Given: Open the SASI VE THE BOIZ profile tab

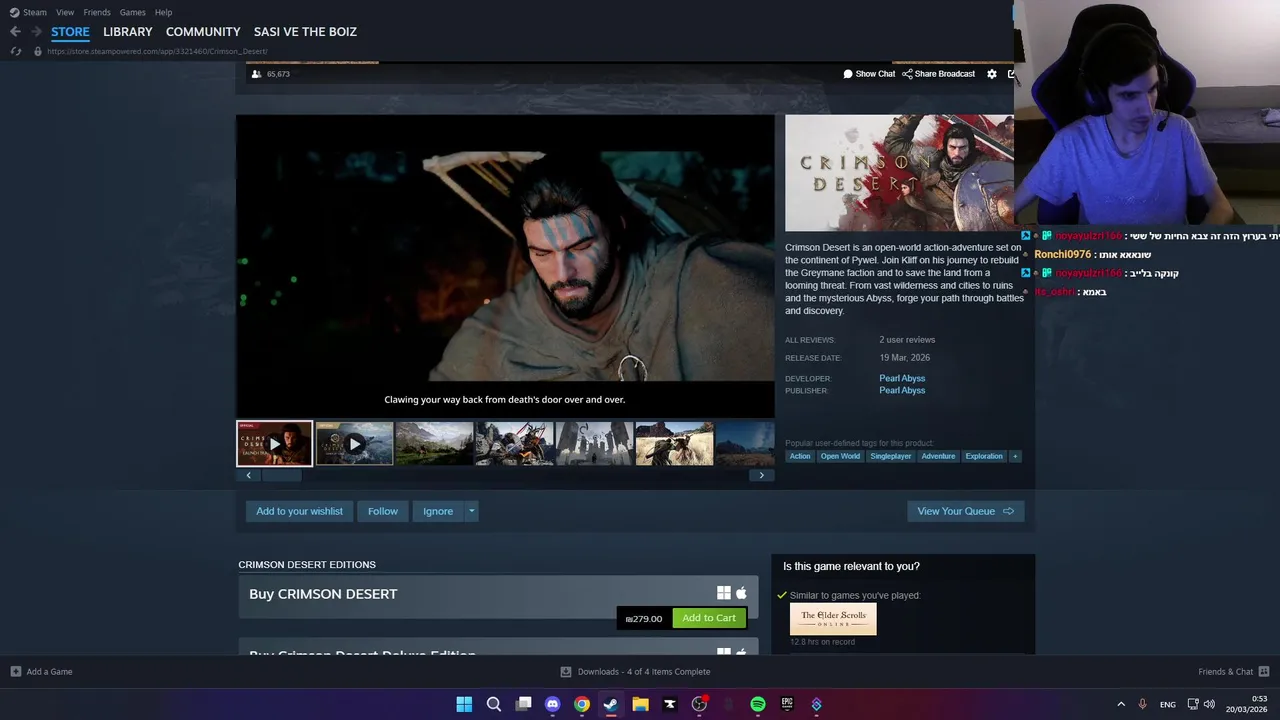Looking at the screenshot, I should [x=305, y=32].
